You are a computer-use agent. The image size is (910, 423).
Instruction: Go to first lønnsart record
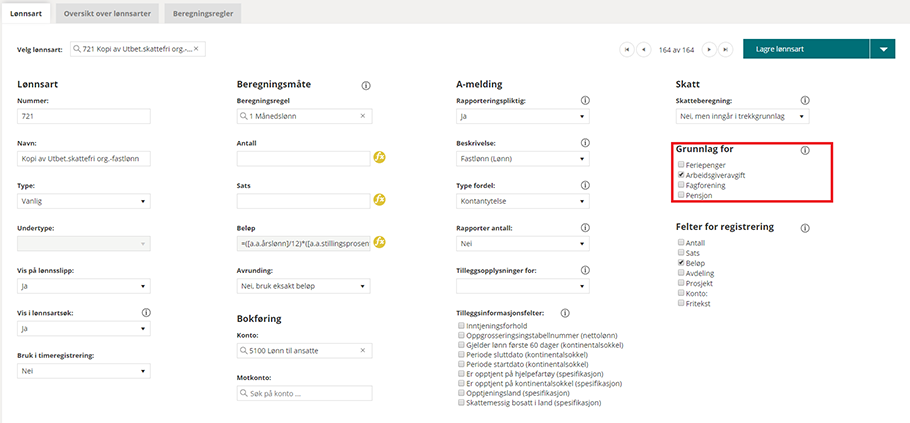627,50
